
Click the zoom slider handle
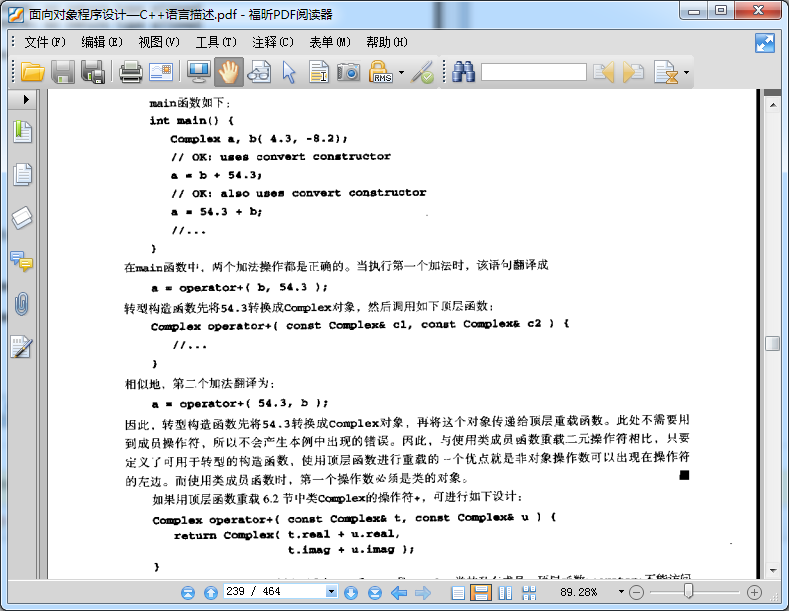pos(688,592)
